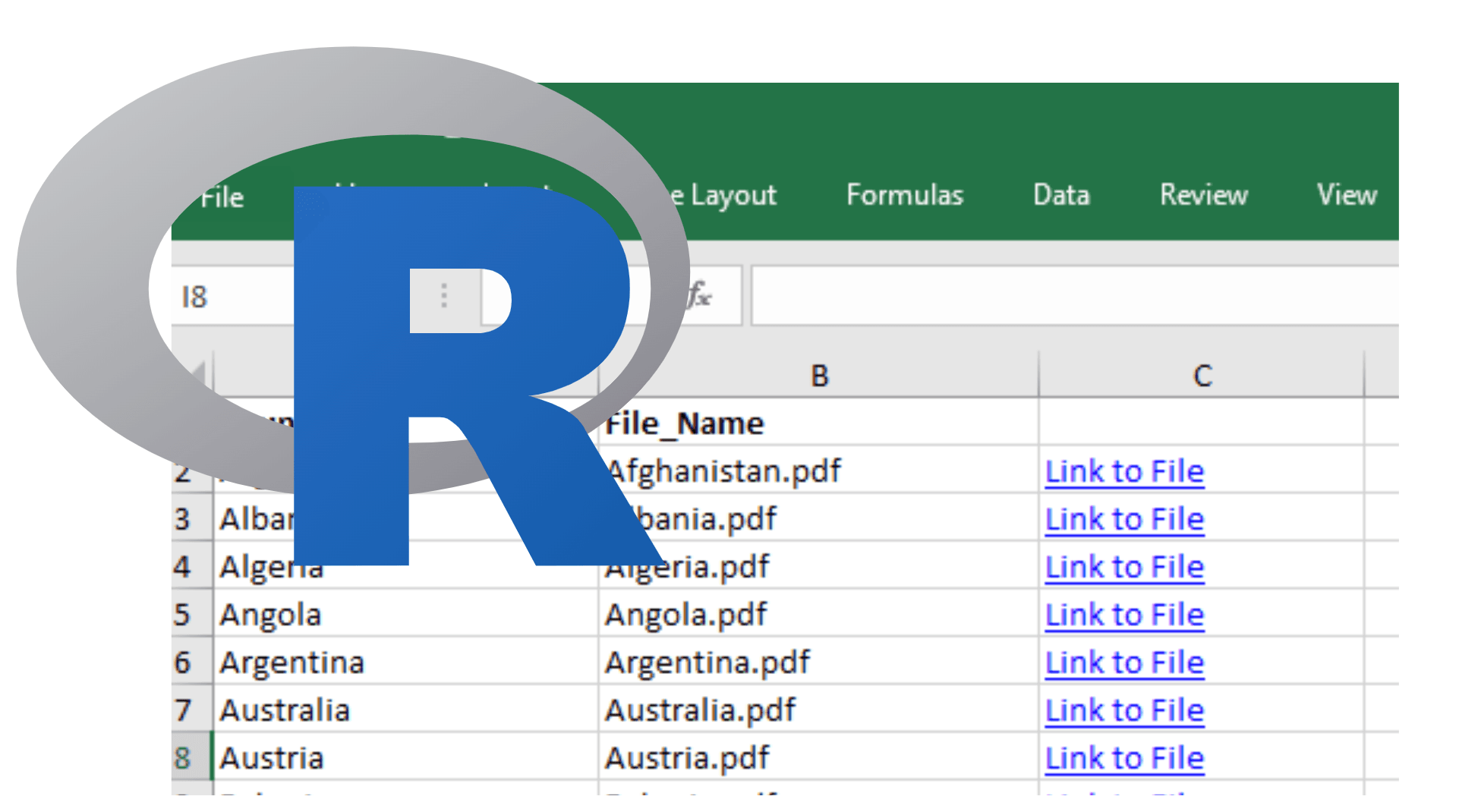Click the column C header
The image size is (1459, 812).
(x=1202, y=374)
